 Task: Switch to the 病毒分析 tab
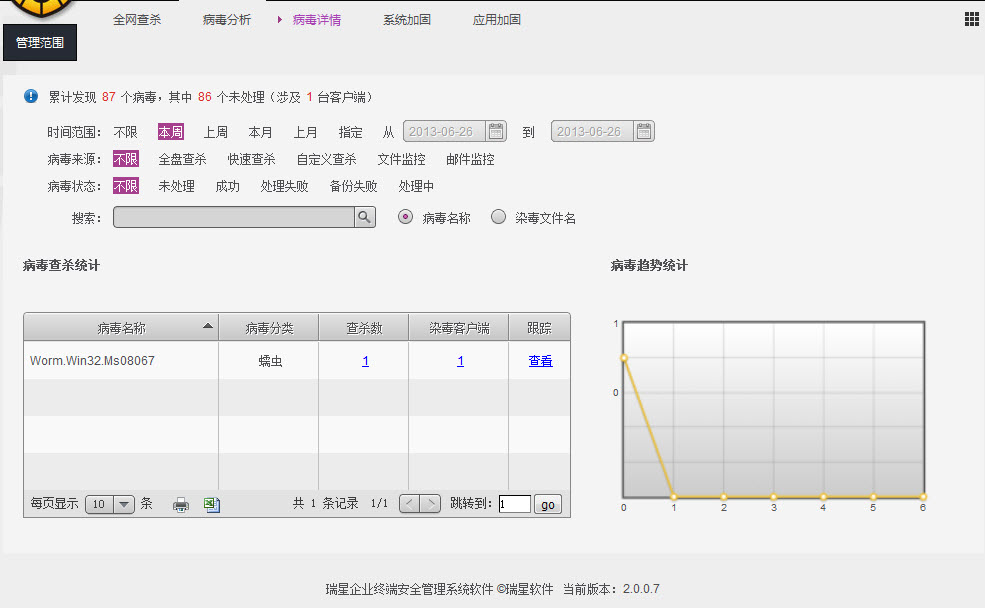click(227, 20)
